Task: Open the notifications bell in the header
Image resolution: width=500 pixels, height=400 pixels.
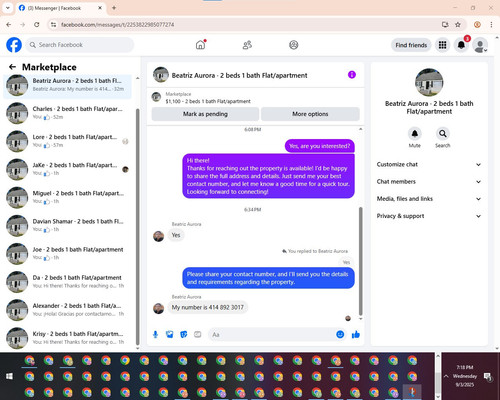Action: (461, 45)
